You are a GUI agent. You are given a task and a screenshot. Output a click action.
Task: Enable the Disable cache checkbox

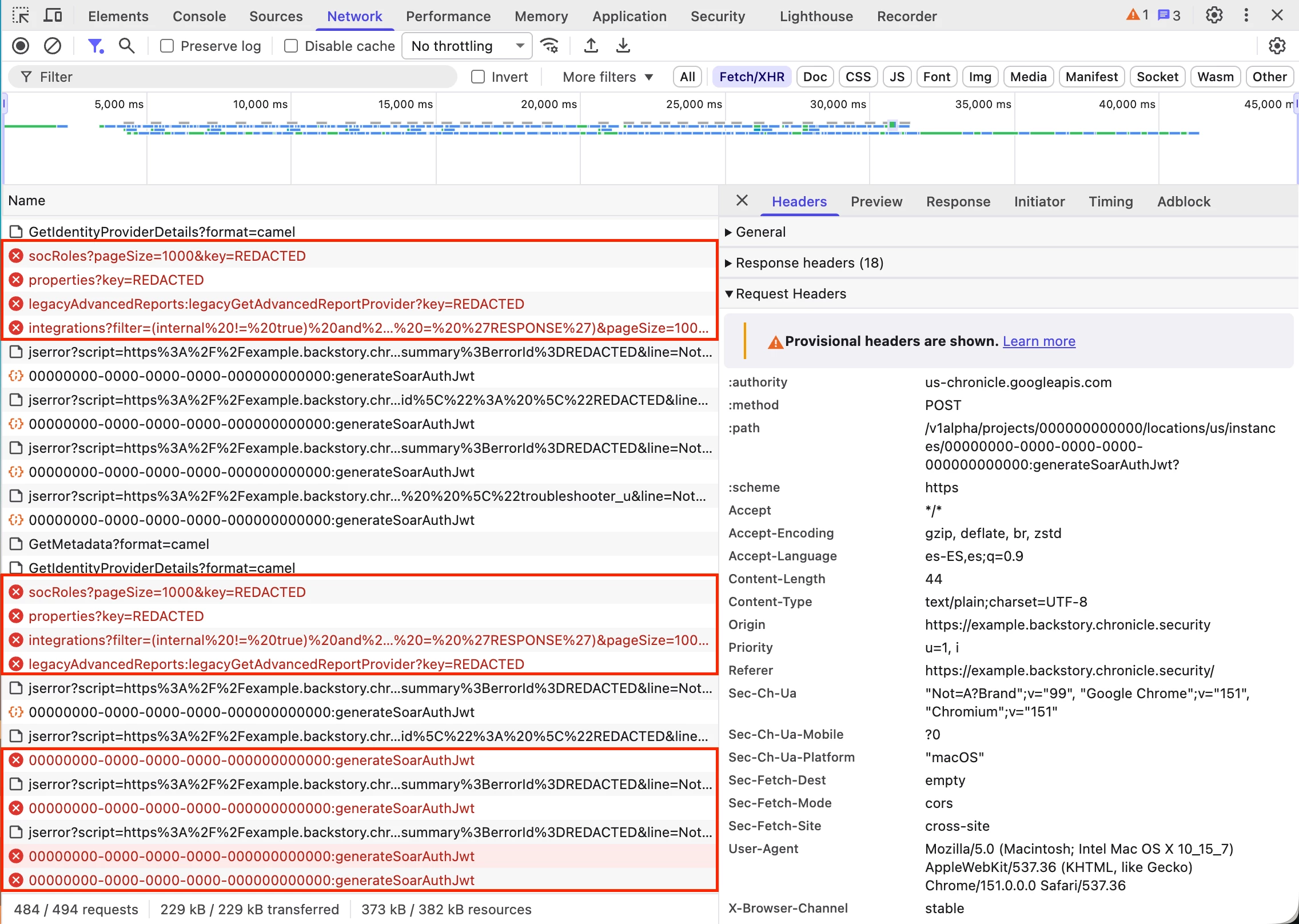click(291, 46)
